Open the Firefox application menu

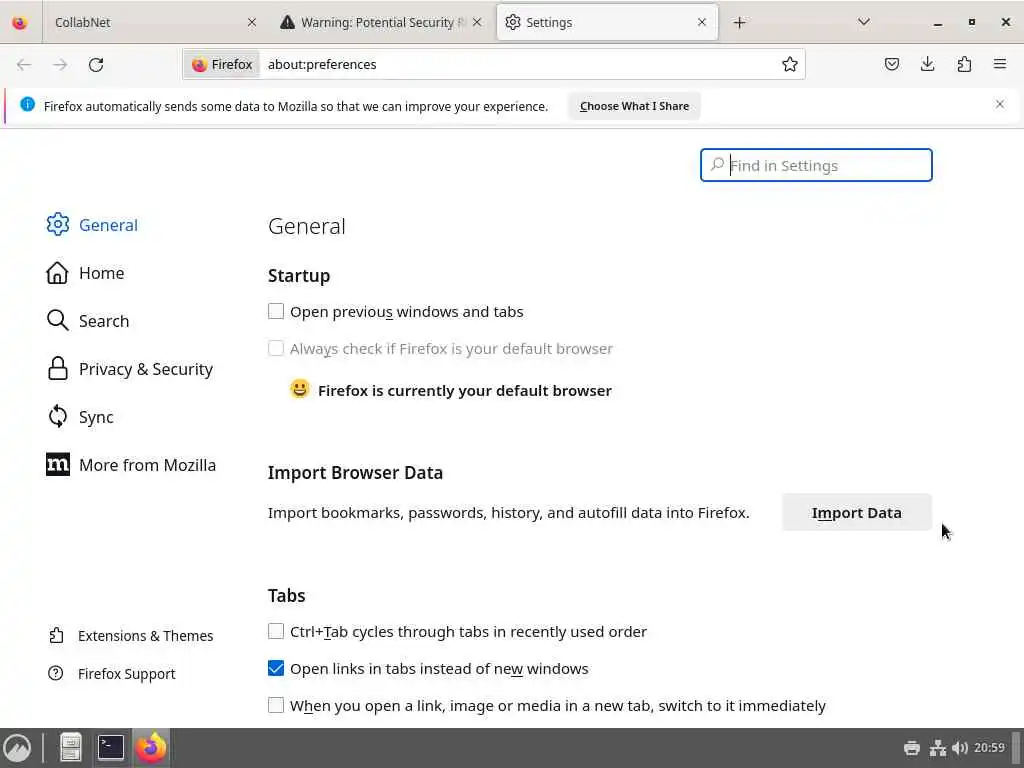point(1000,64)
